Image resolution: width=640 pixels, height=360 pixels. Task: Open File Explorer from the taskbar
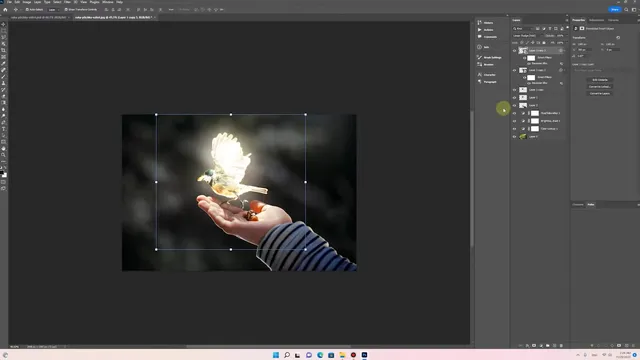pyautogui.click(x=342, y=355)
